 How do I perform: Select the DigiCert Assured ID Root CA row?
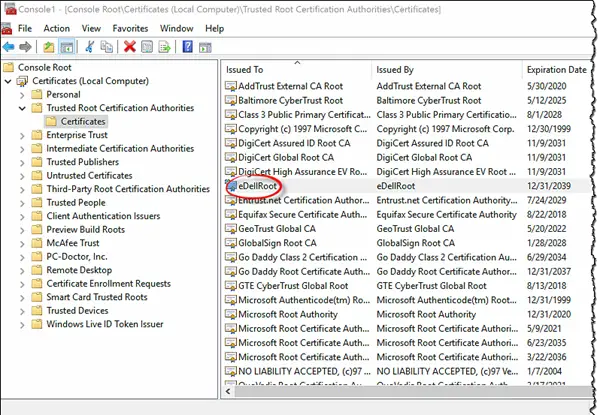click(x=407, y=143)
